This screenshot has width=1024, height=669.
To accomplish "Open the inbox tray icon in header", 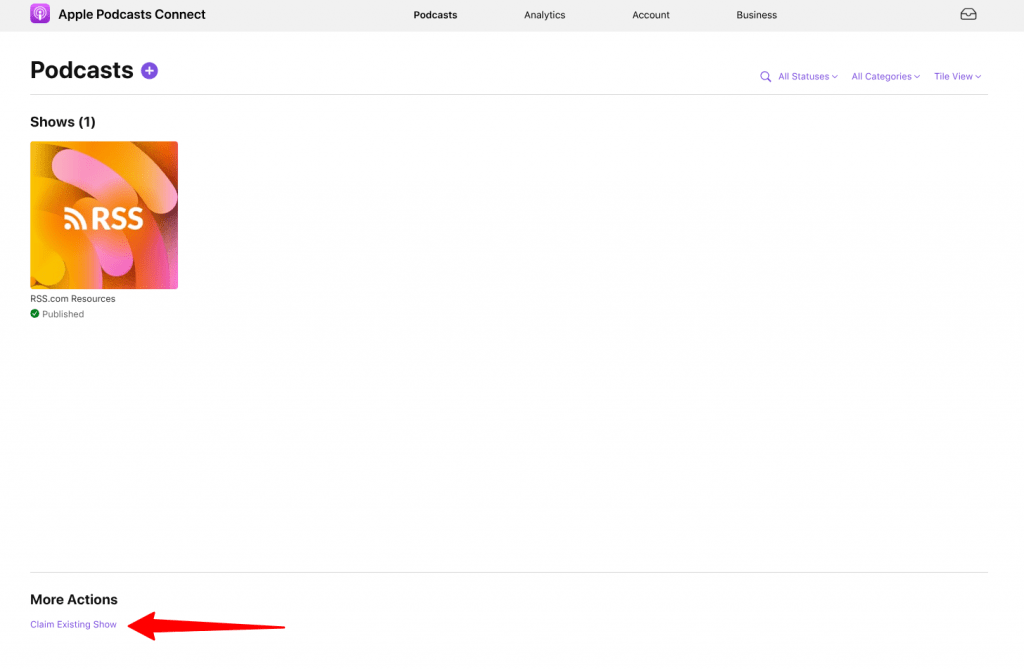I will [x=967, y=15].
